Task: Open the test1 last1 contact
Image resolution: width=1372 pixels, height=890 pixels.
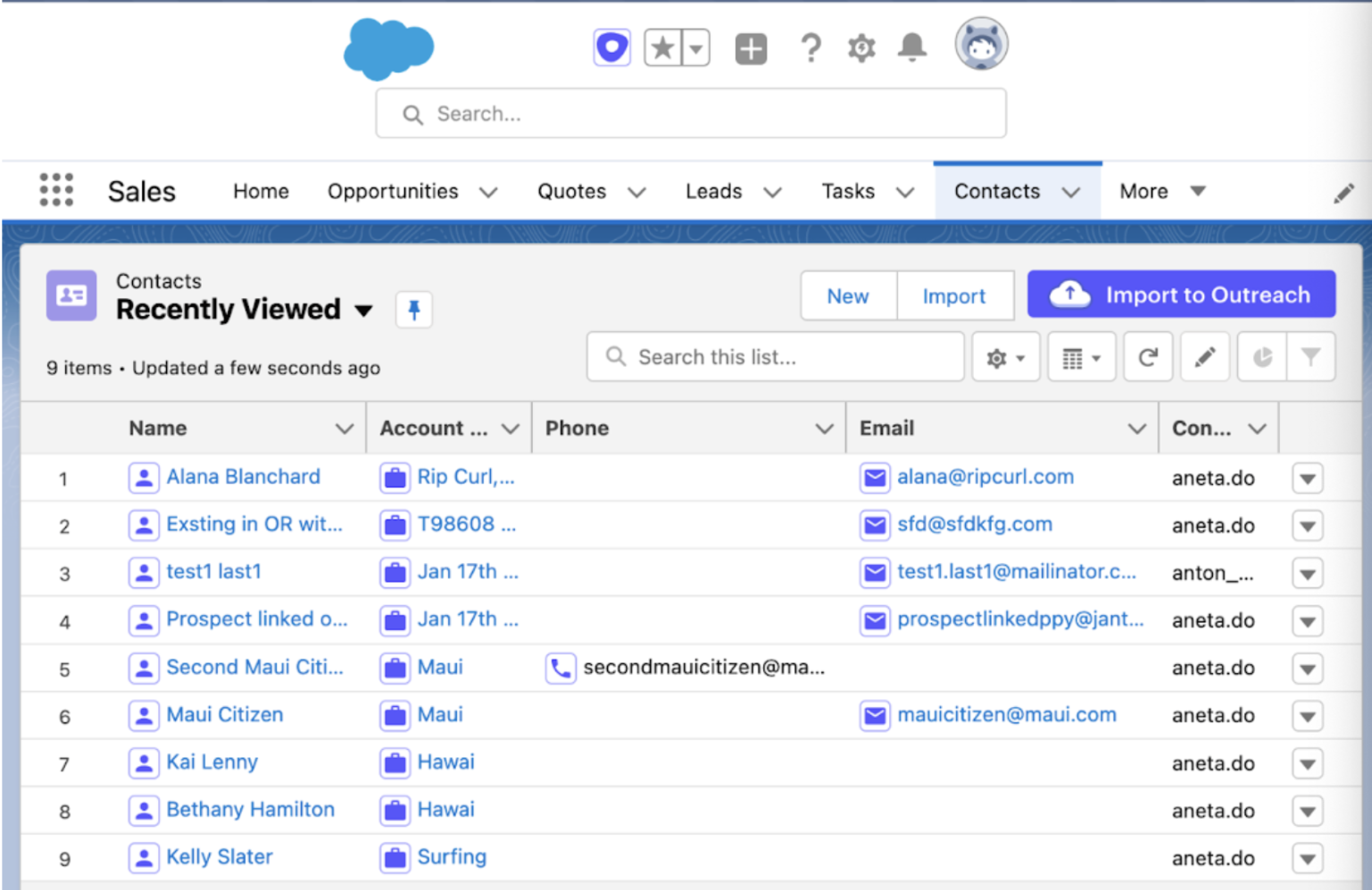Action: [213, 571]
